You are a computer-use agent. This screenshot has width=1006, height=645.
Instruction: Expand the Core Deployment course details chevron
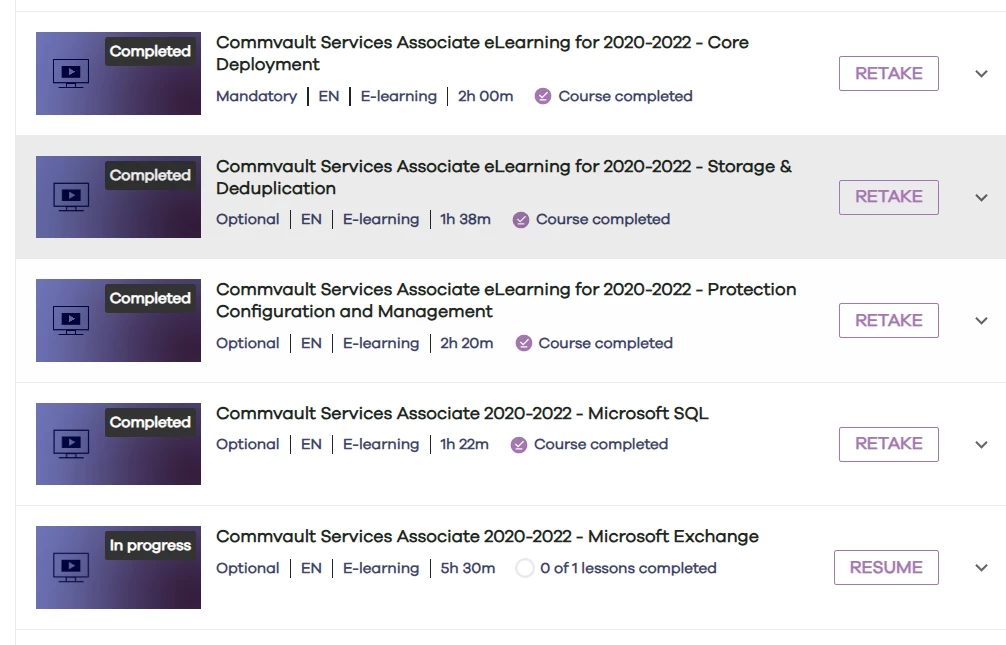tap(981, 74)
